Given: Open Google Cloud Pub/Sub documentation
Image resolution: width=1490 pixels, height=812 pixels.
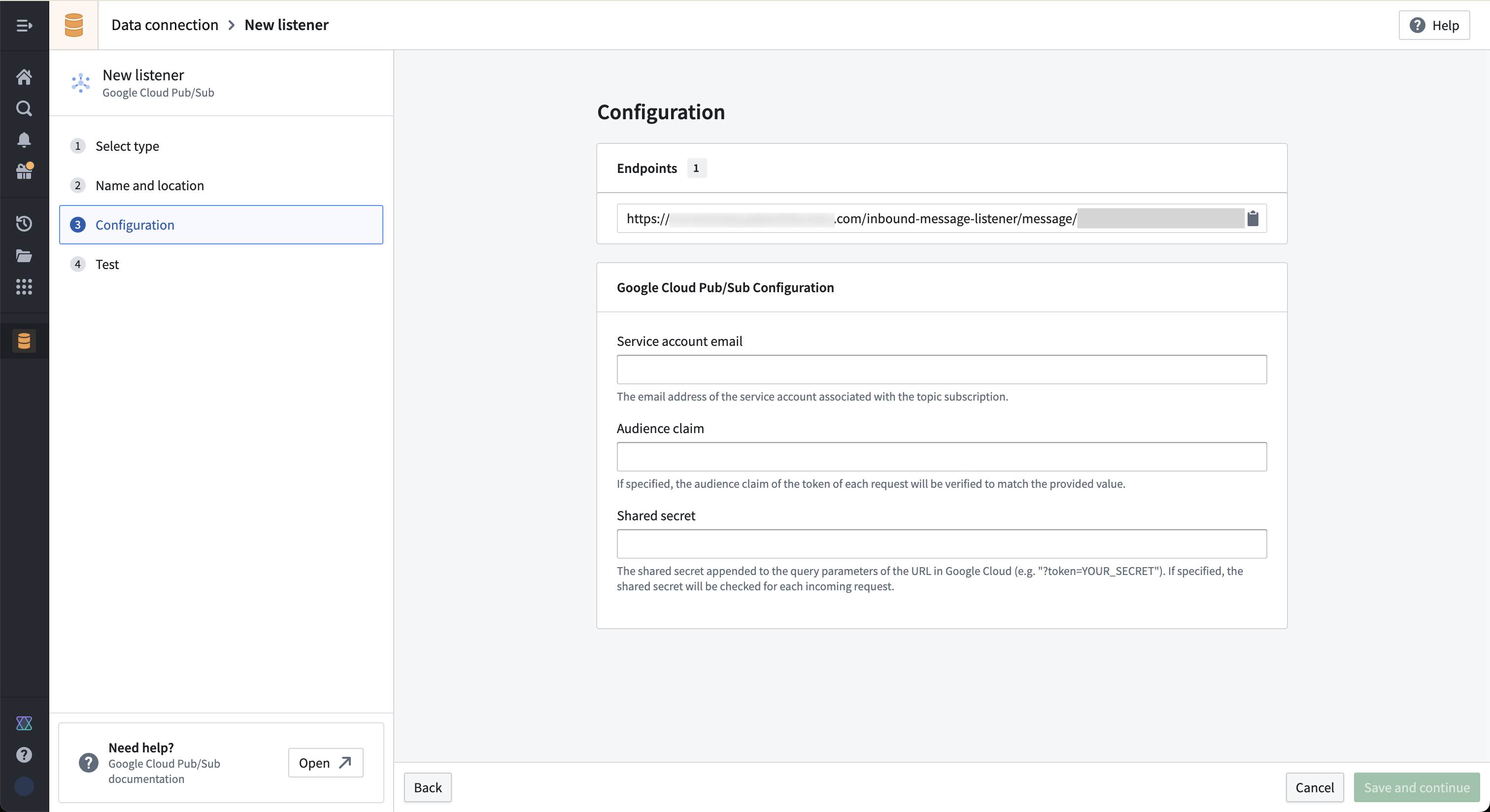Looking at the screenshot, I should 325,763.
